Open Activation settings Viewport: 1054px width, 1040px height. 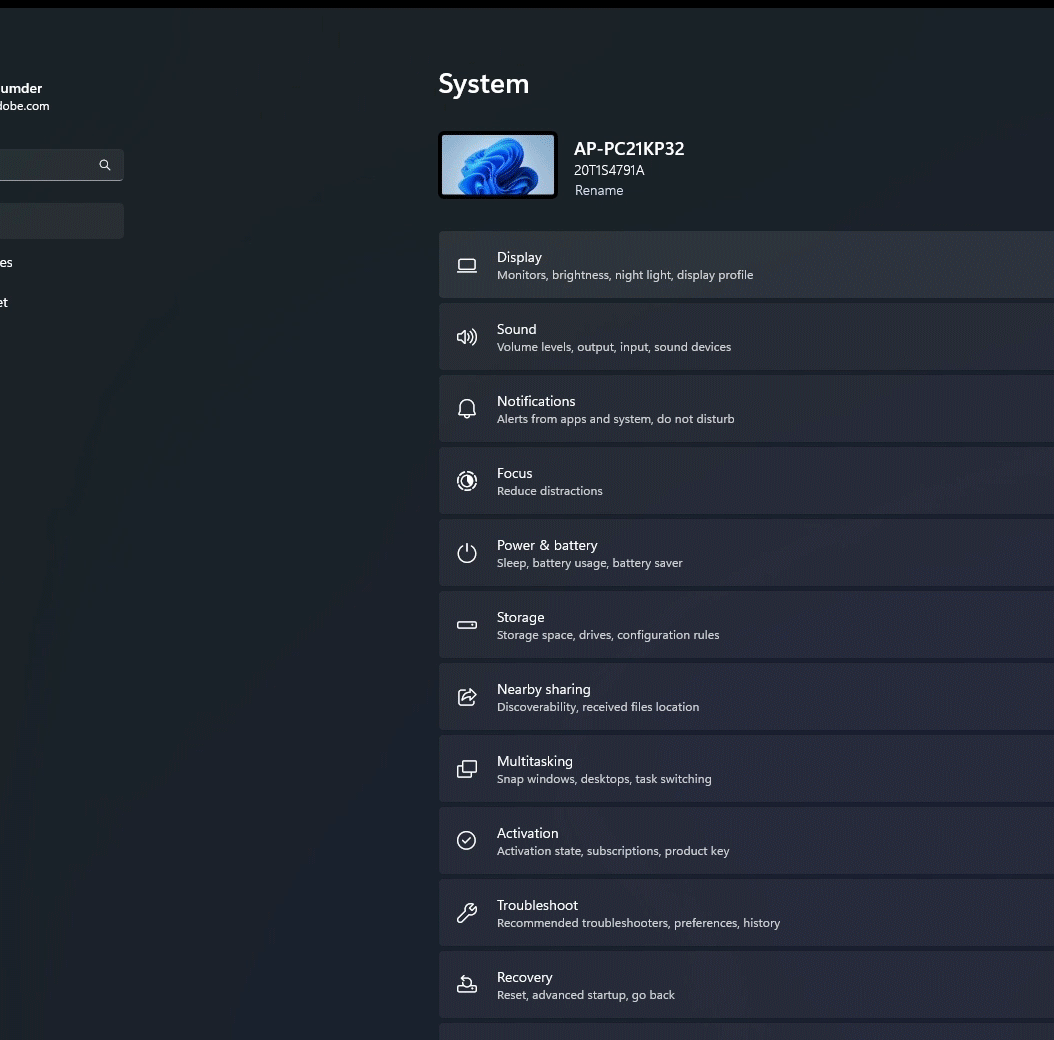(746, 840)
